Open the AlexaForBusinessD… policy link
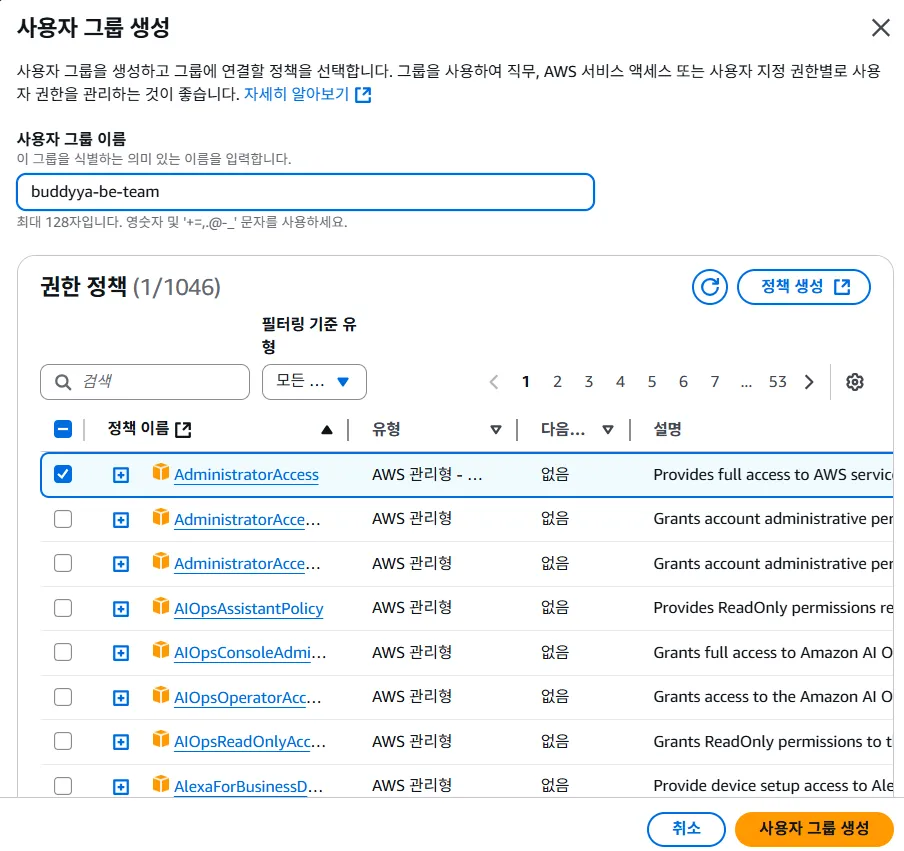Viewport: 904px width, 851px height. tap(248, 786)
